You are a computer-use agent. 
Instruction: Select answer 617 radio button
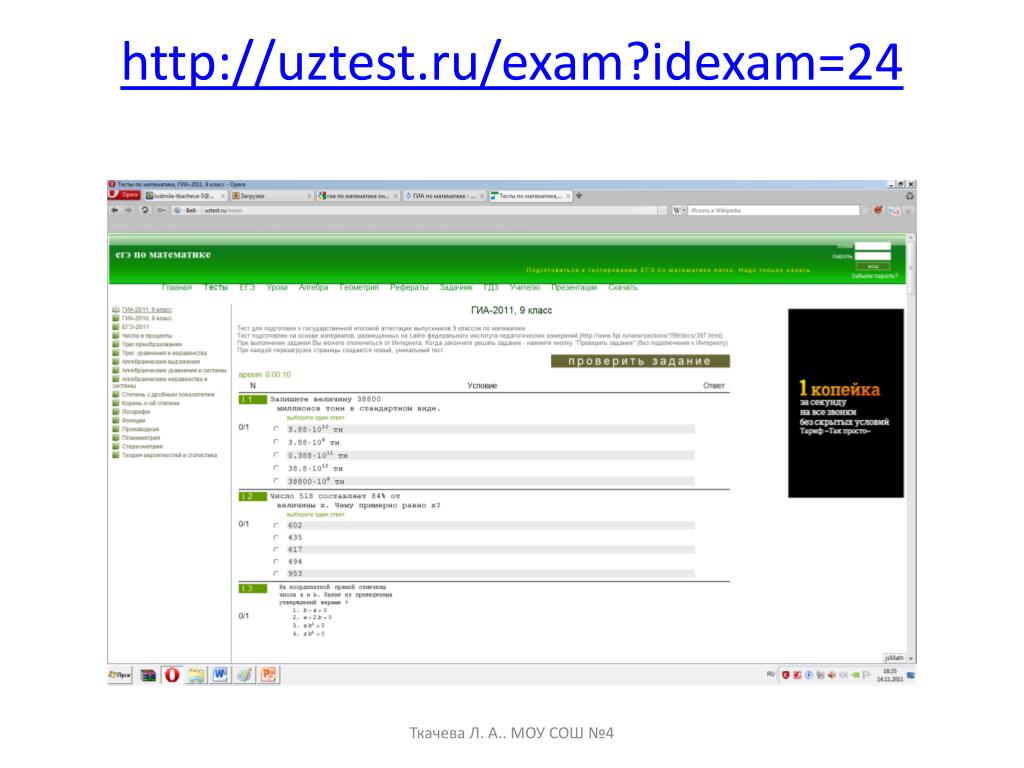point(276,549)
